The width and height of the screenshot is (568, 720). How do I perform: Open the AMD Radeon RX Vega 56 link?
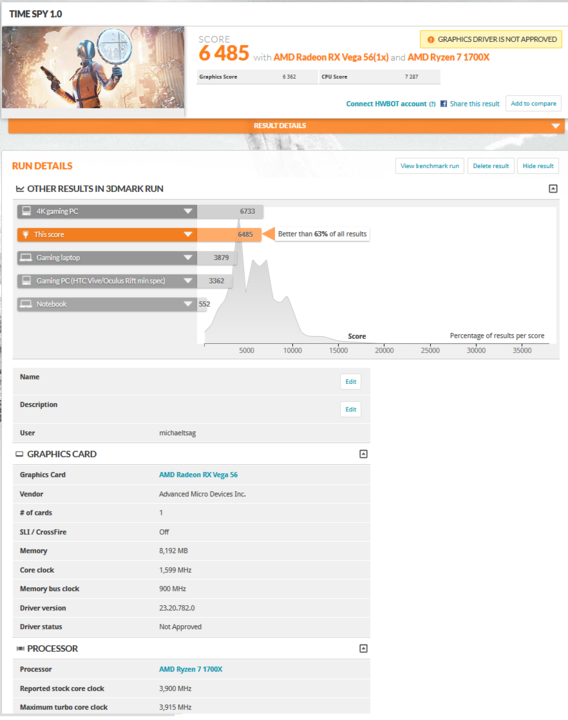198,475
